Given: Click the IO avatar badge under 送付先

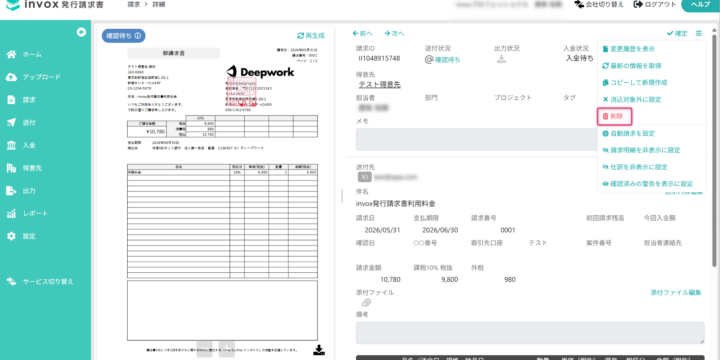Looking at the screenshot, I should click(x=365, y=177).
